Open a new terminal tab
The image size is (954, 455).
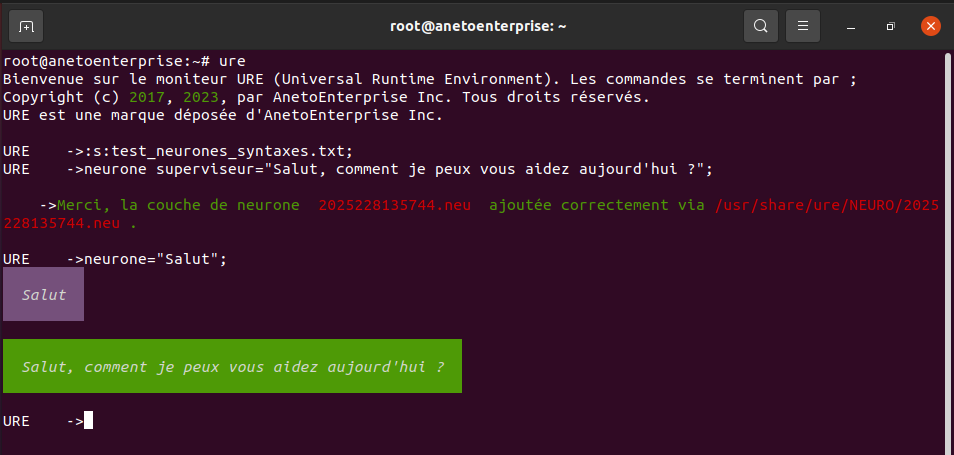[26, 26]
